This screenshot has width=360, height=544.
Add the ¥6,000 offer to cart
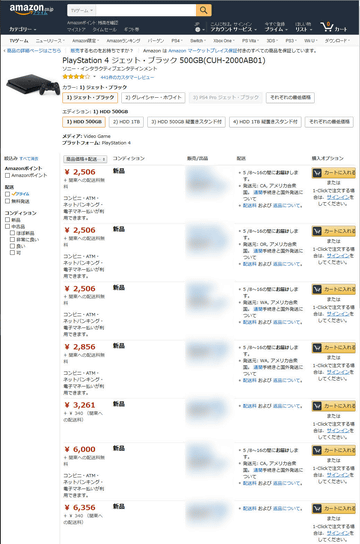334,450
